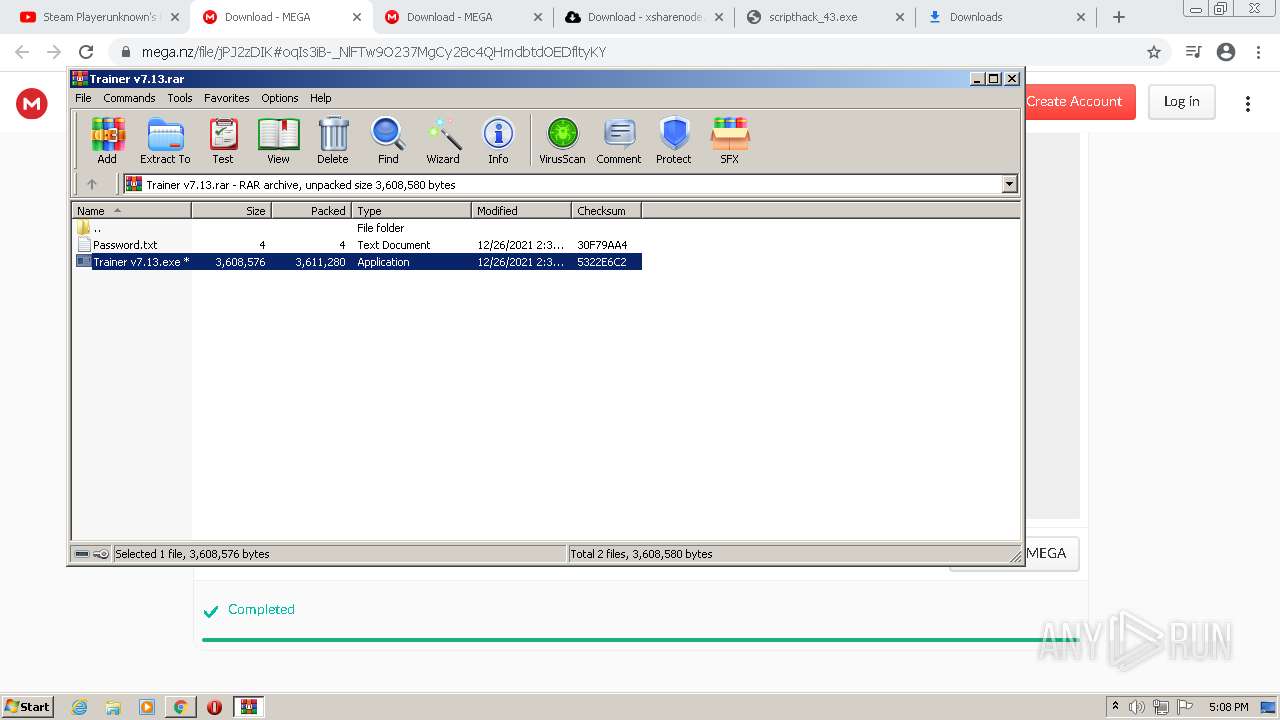Click the taskbar clock showing 5:08 PM
This screenshot has height=720, width=1280.
[x=1228, y=707]
